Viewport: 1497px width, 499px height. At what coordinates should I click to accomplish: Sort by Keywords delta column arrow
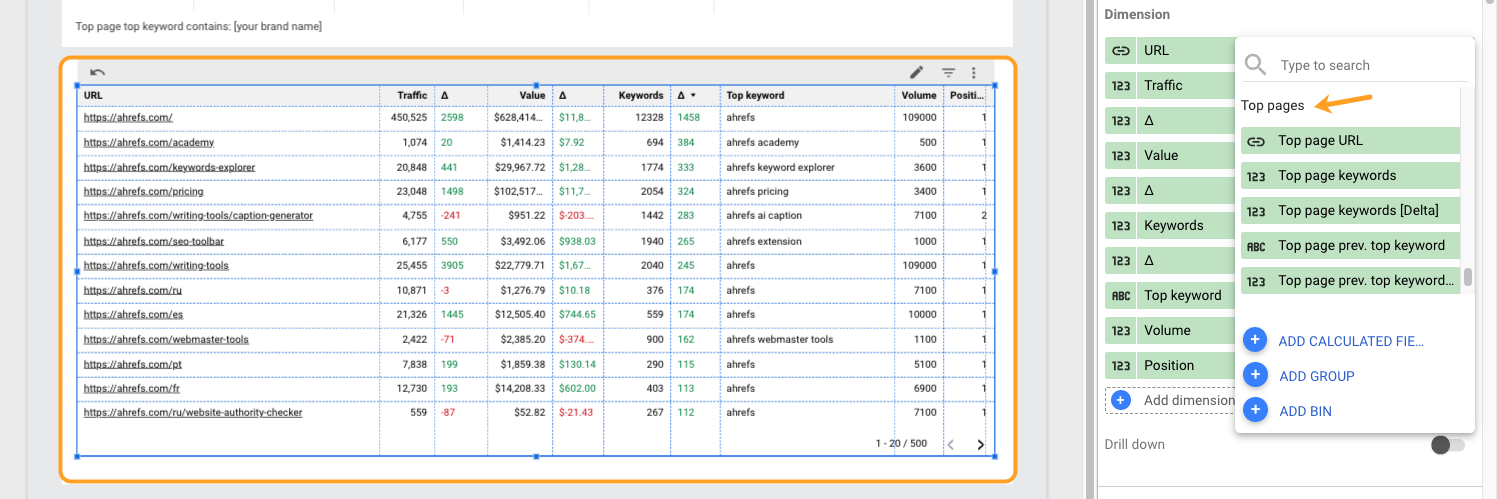[x=692, y=96]
